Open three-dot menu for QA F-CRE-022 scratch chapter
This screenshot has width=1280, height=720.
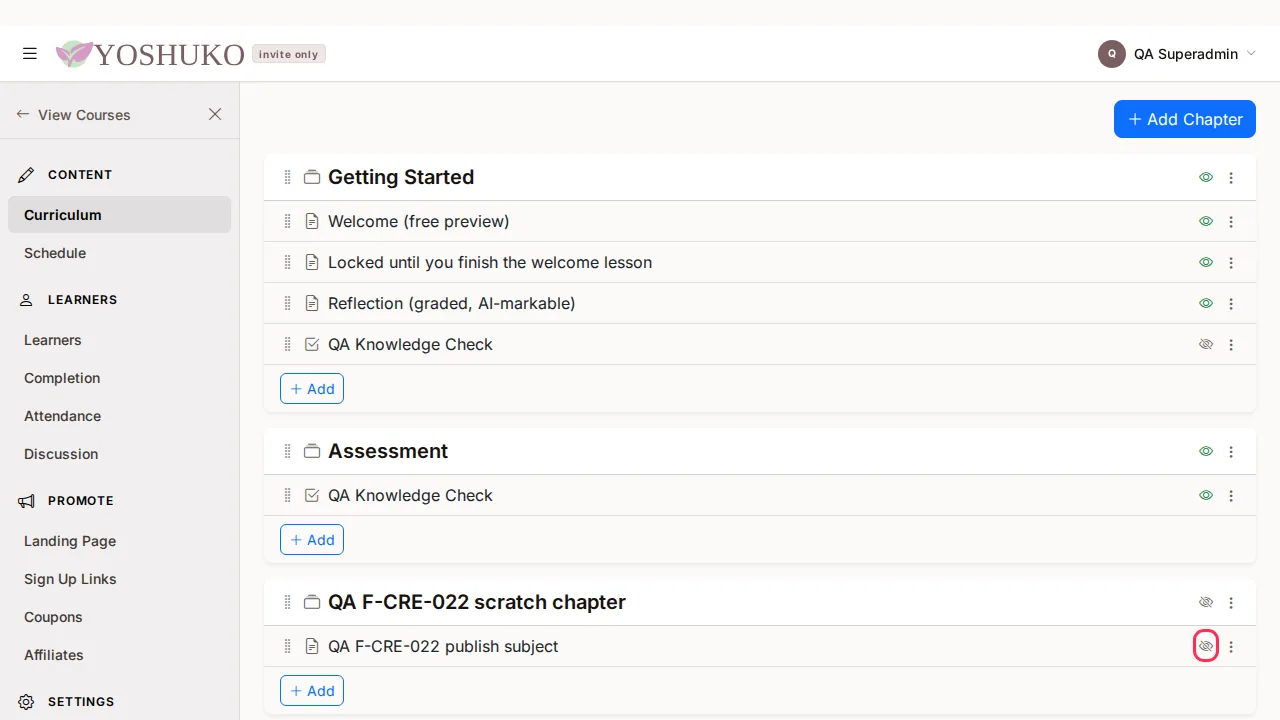pos(1231,602)
